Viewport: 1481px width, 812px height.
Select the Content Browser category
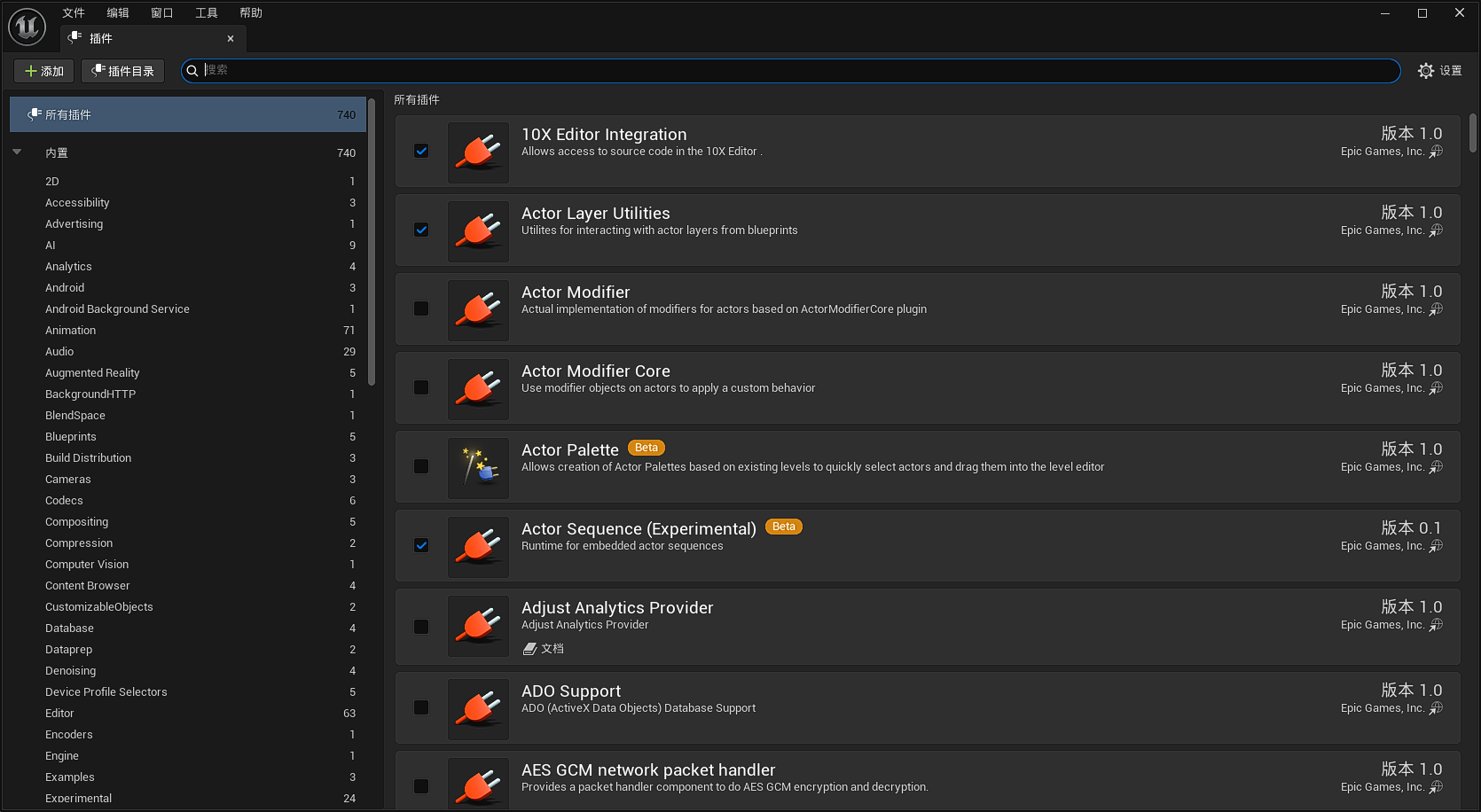click(188, 585)
